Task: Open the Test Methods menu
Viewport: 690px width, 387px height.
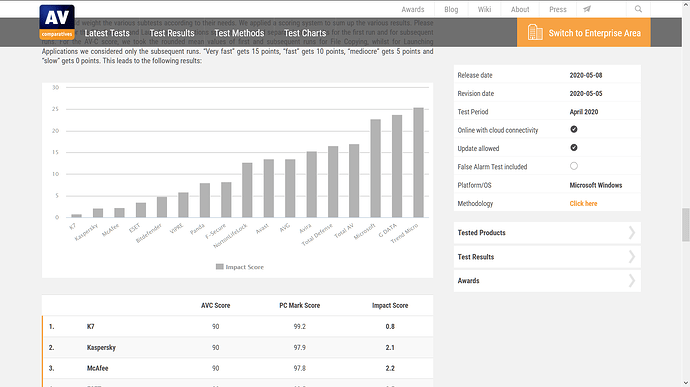Action: (239, 33)
